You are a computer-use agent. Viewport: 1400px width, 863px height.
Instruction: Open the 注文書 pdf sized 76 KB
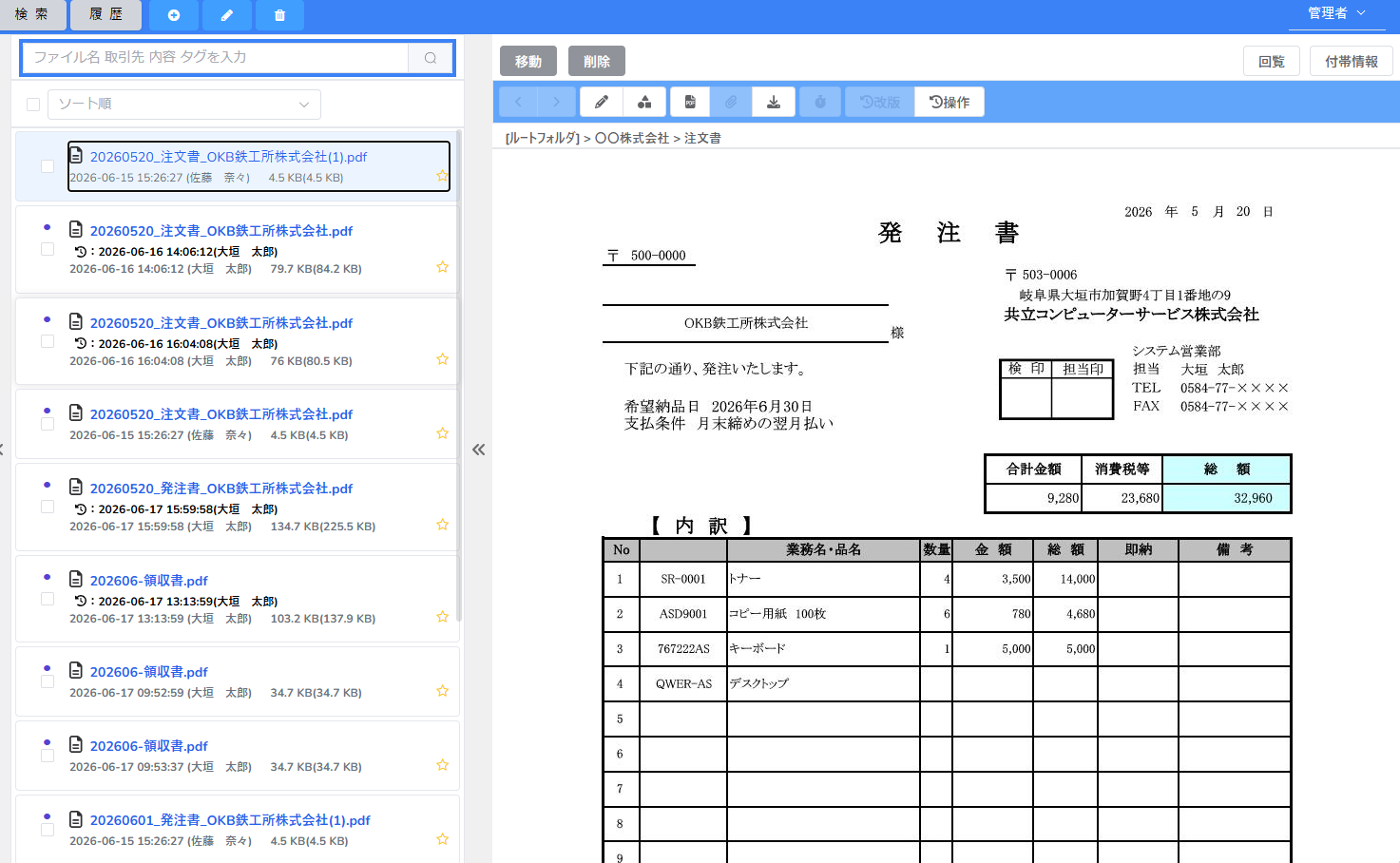pyautogui.click(x=221, y=323)
